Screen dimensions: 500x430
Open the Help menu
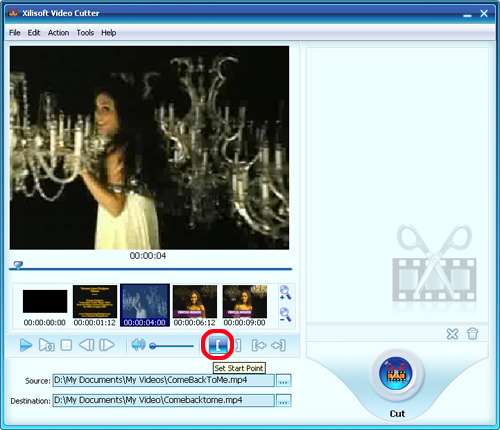tap(109, 33)
